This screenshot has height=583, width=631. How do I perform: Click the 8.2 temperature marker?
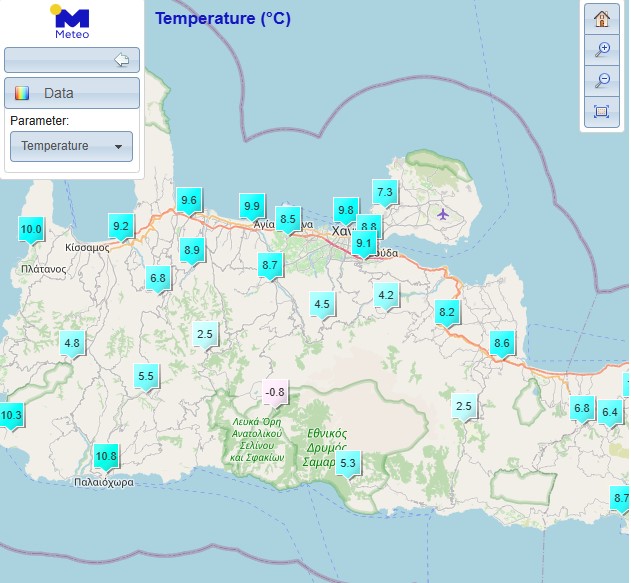(x=447, y=314)
